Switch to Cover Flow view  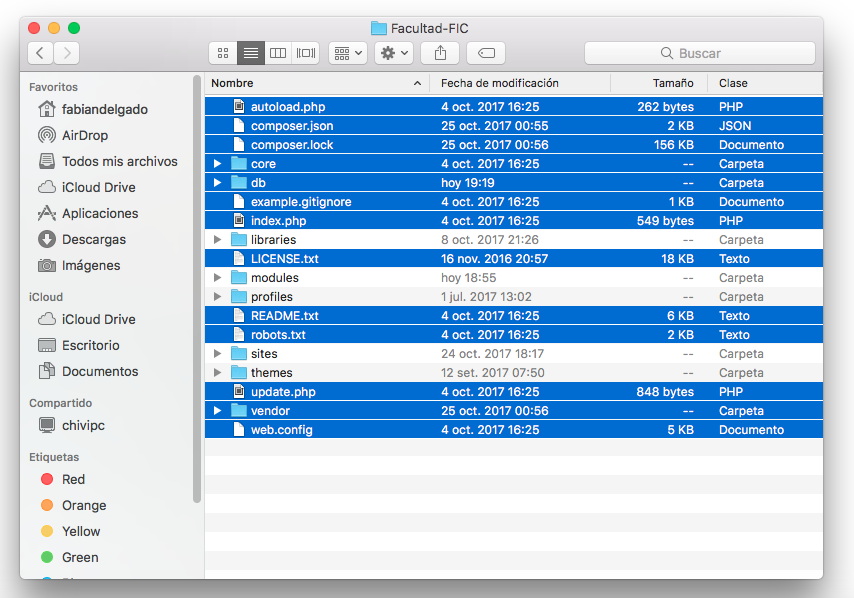[x=306, y=53]
